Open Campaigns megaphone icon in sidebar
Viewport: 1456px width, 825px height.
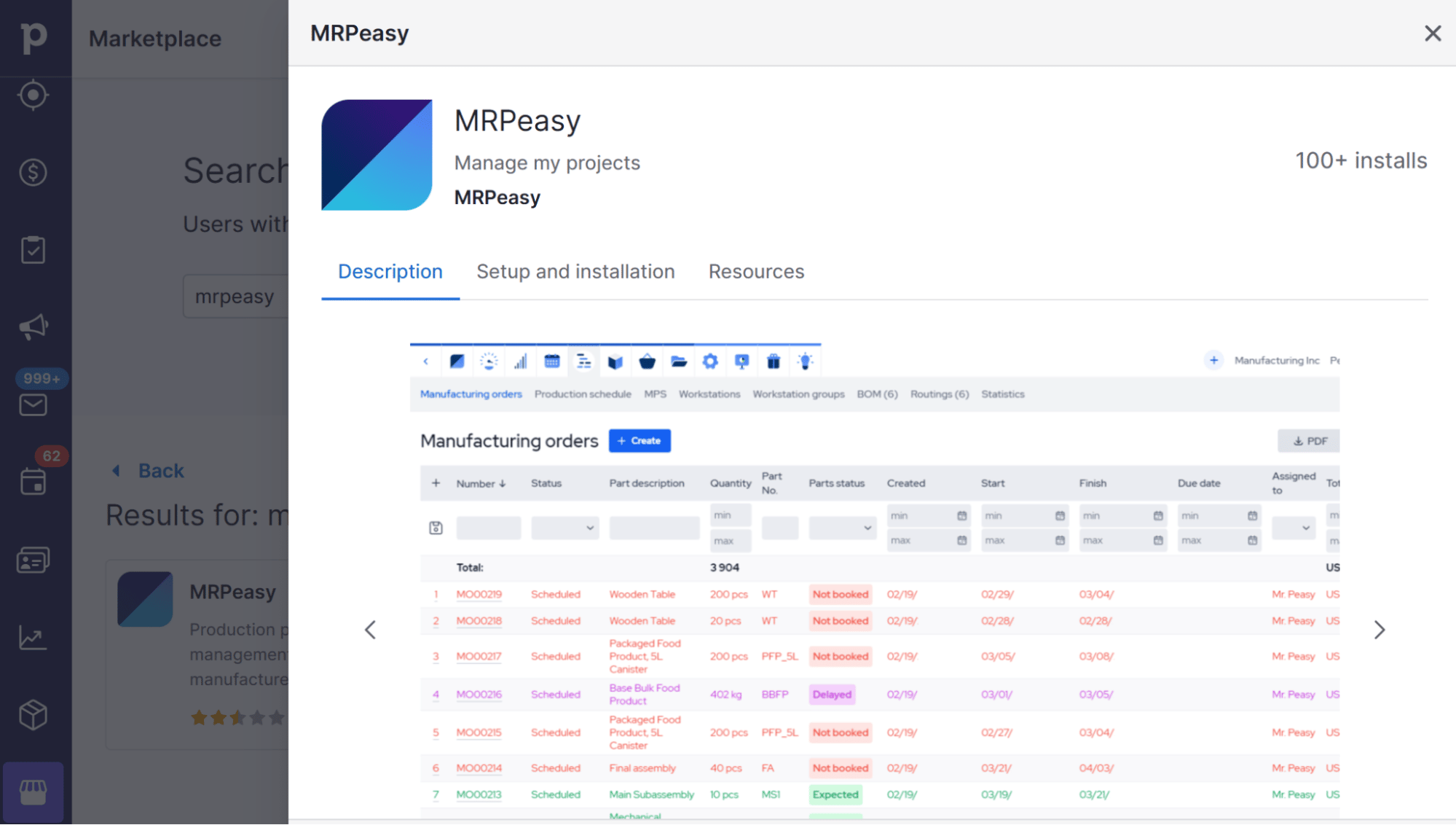point(34,327)
